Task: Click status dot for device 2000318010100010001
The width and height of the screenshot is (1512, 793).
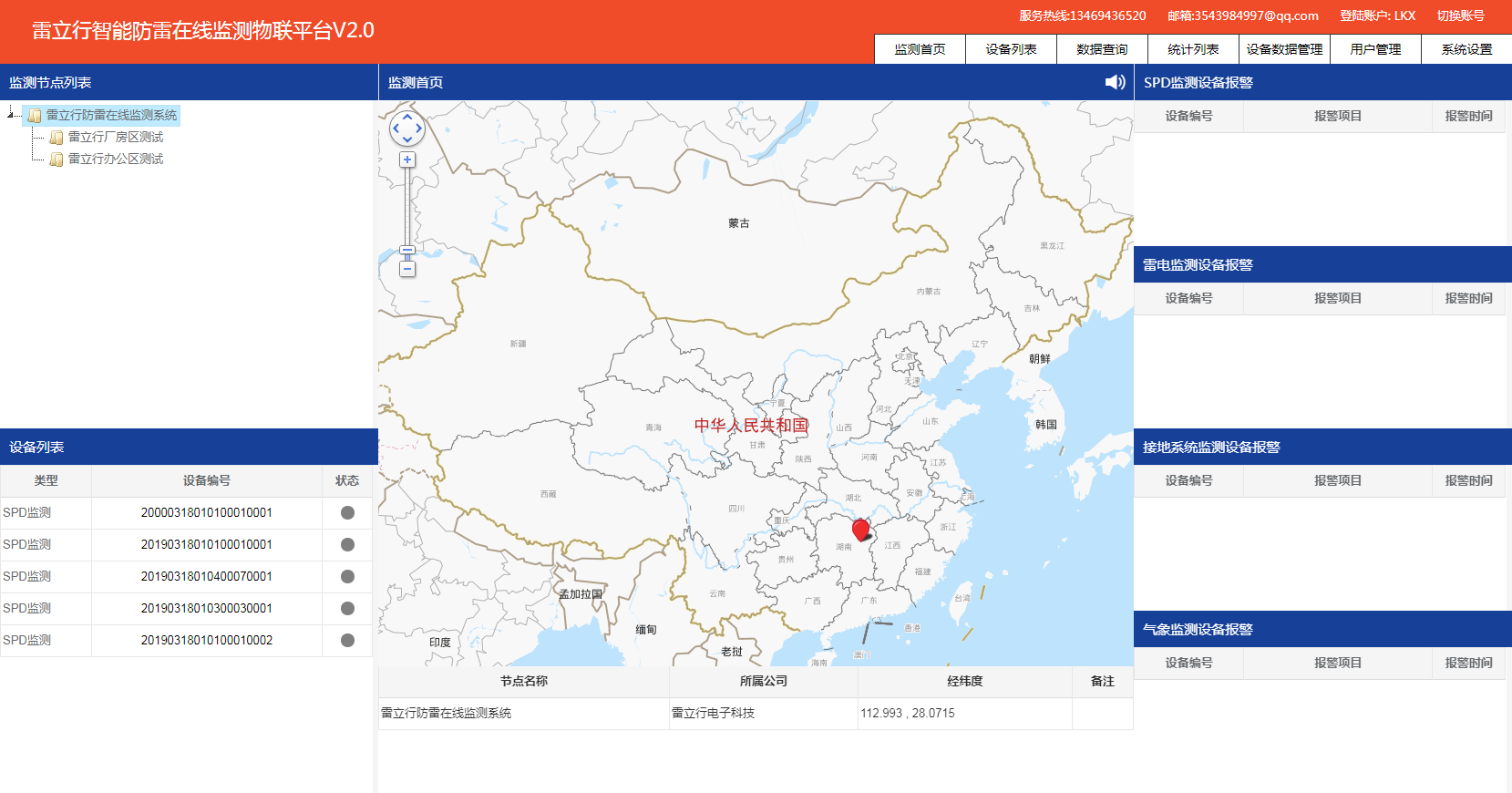Action: [347, 513]
